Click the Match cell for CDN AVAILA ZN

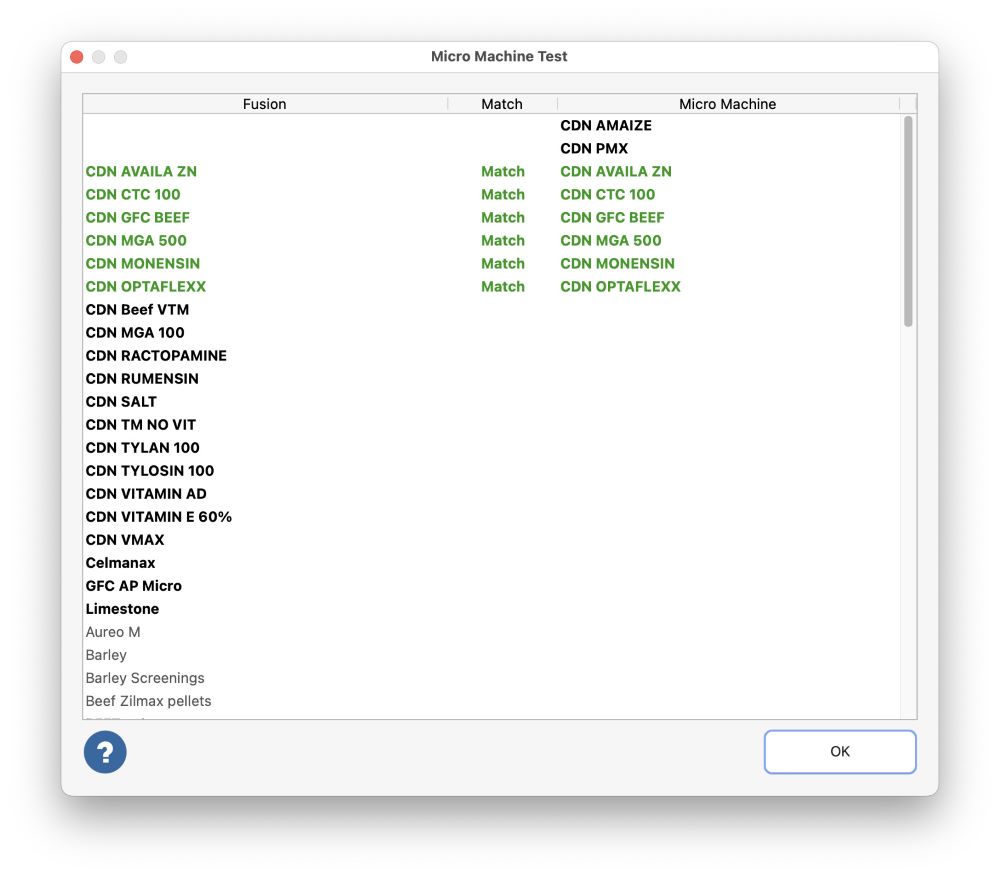click(x=503, y=172)
